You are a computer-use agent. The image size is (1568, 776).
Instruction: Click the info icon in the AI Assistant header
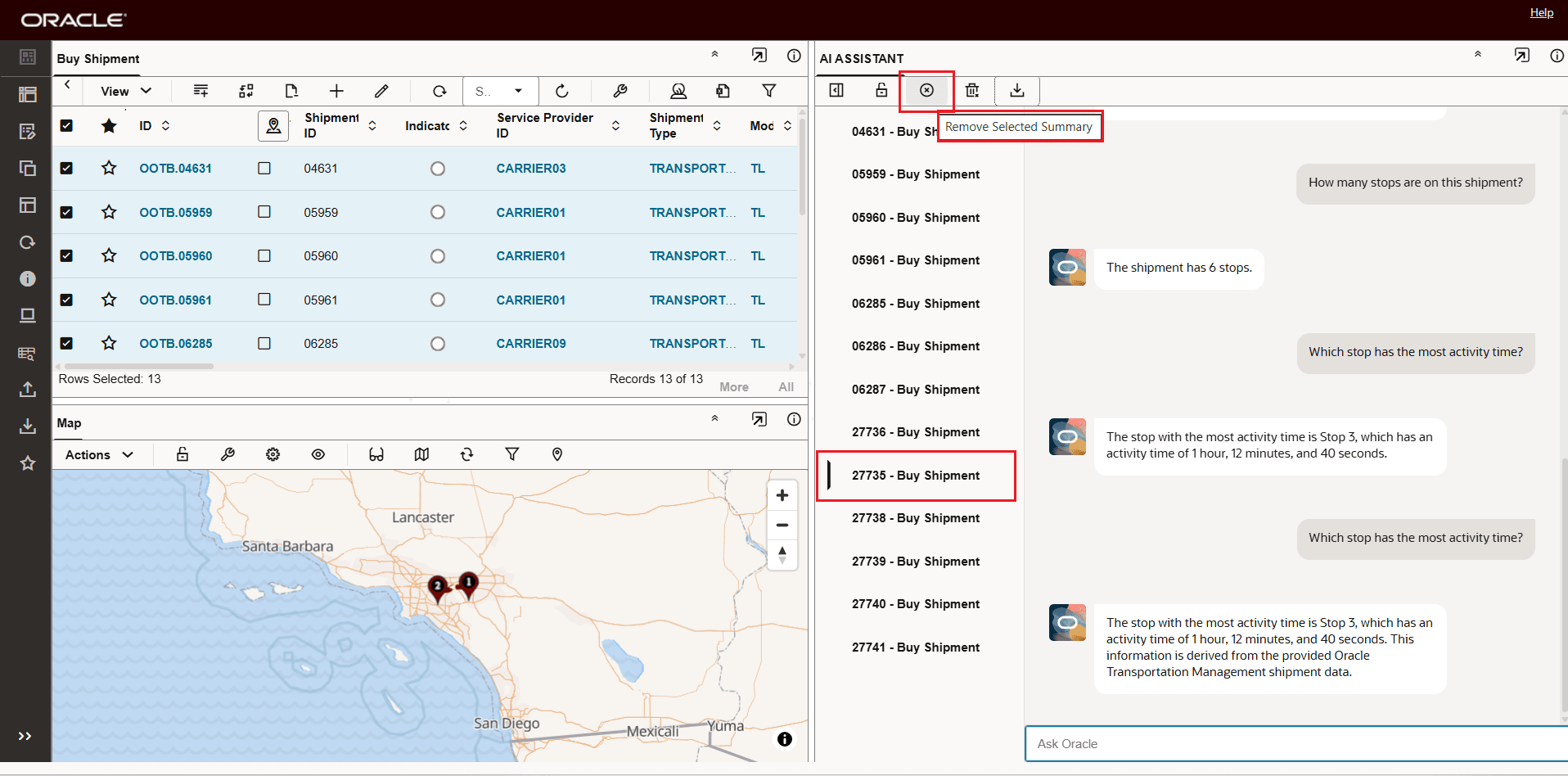click(1557, 56)
